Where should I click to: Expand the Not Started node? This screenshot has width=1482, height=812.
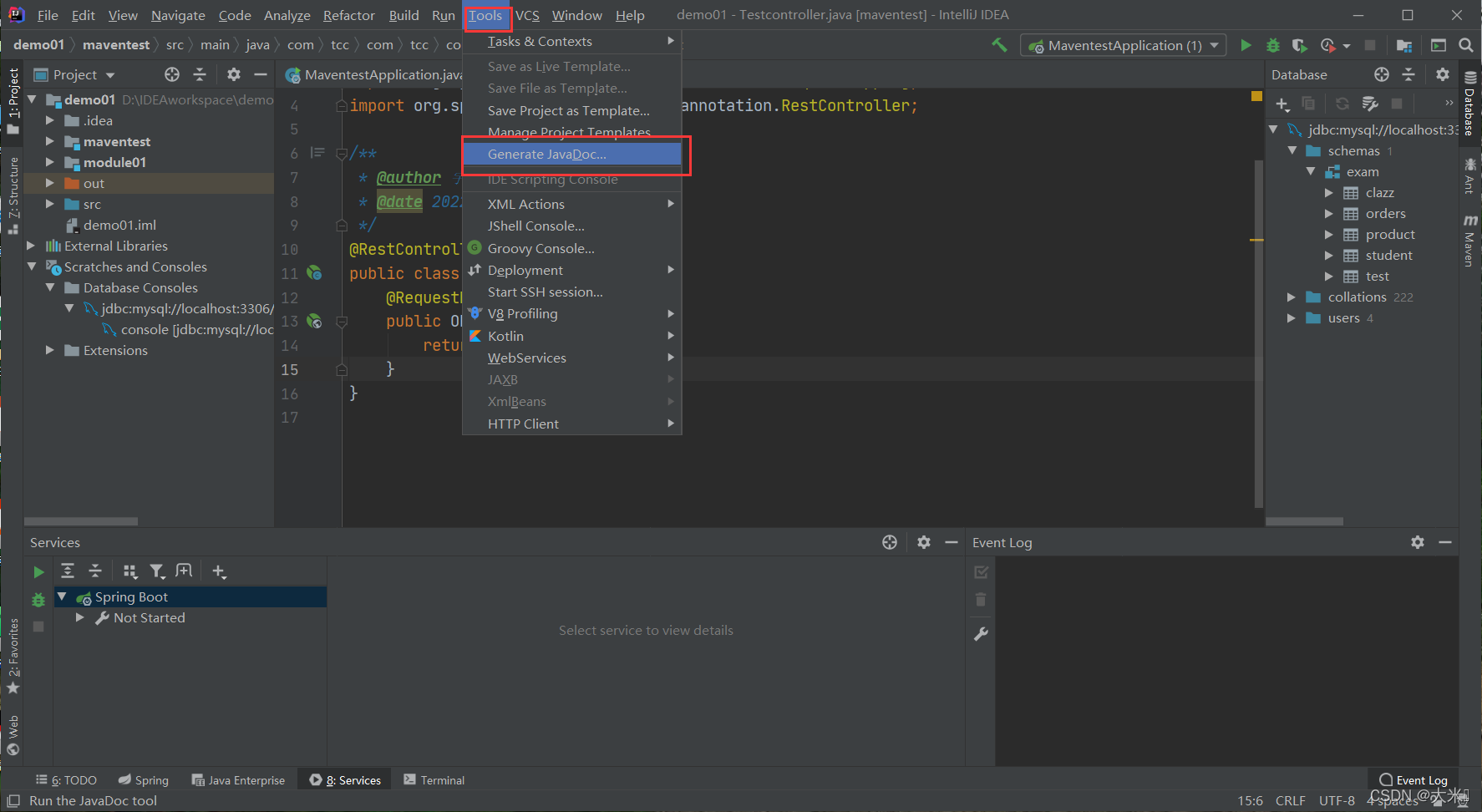tap(80, 617)
